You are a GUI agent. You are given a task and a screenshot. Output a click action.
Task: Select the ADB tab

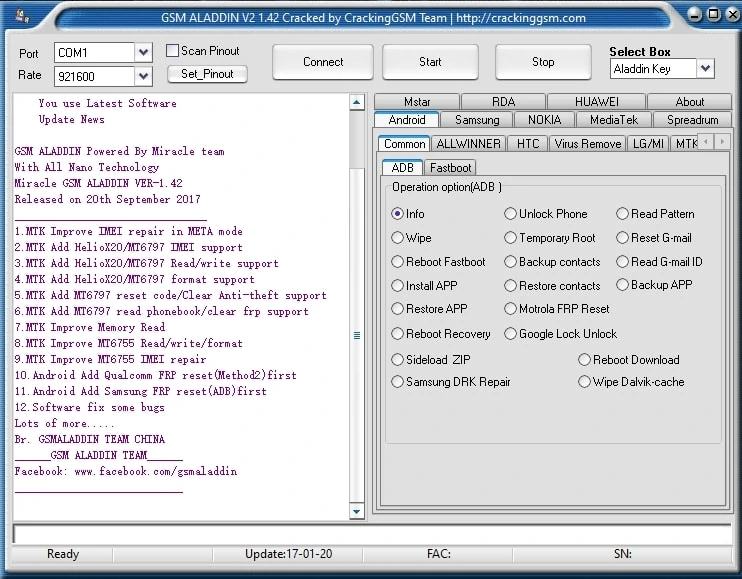402,167
